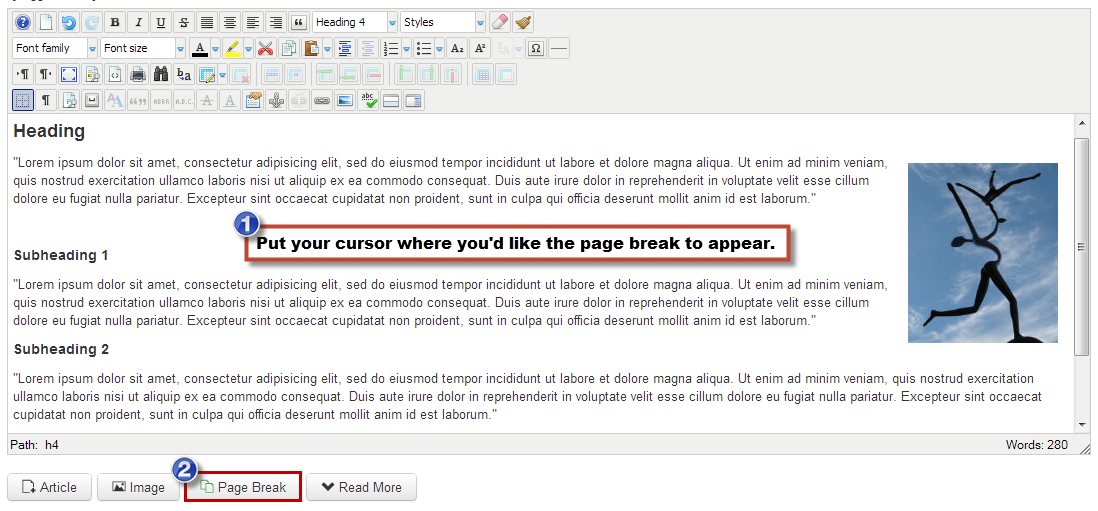Run the spellchecker icon
Viewport: 1098px width, 511px height.
tap(368, 101)
